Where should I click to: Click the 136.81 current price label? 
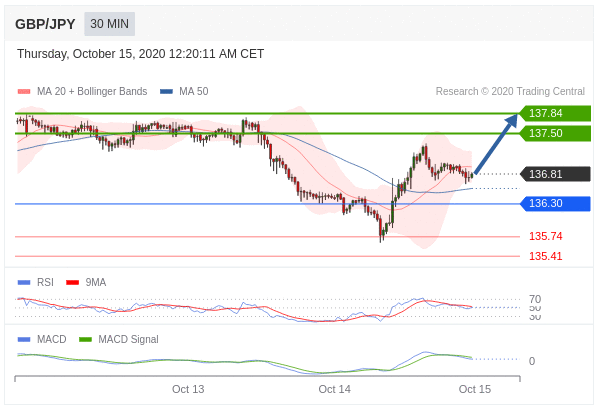pos(555,174)
